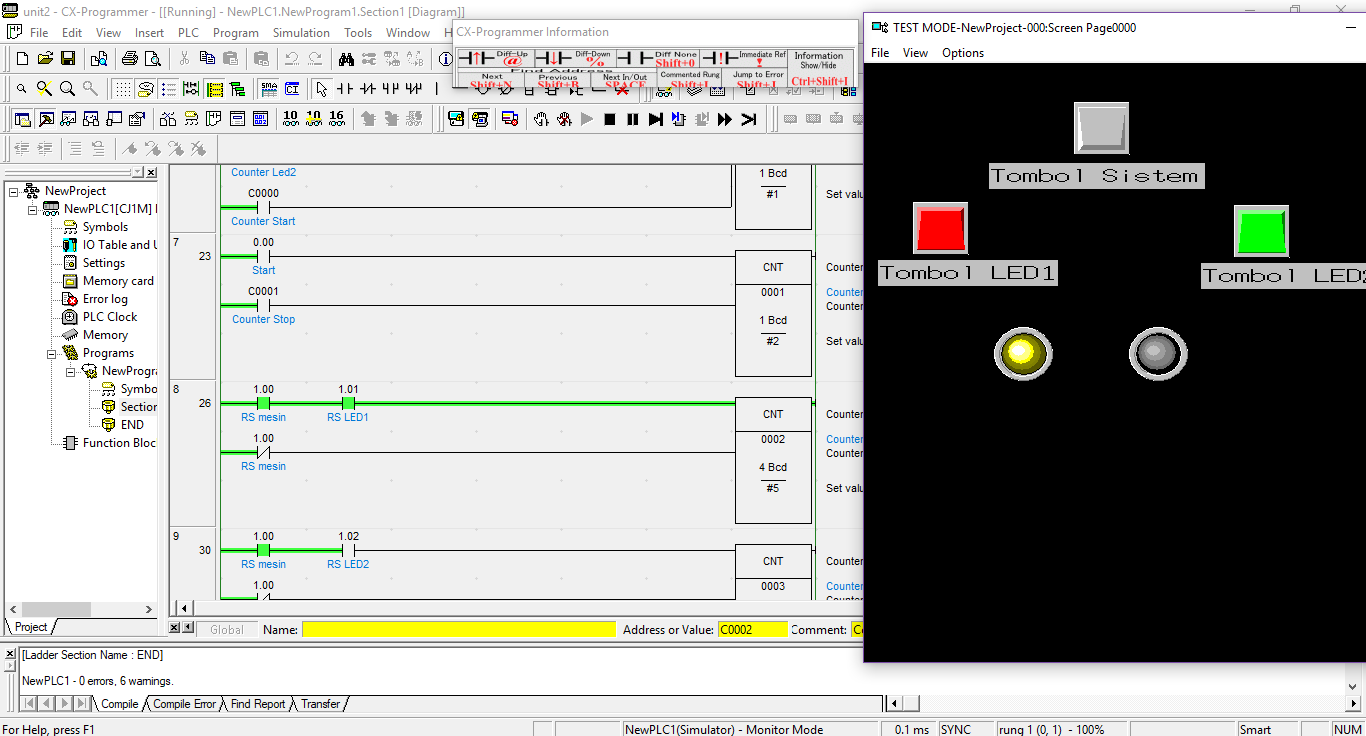This screenshot has height=736, width=1366.
Task: Collapse the NewProgram tree node
Action: 71,371
